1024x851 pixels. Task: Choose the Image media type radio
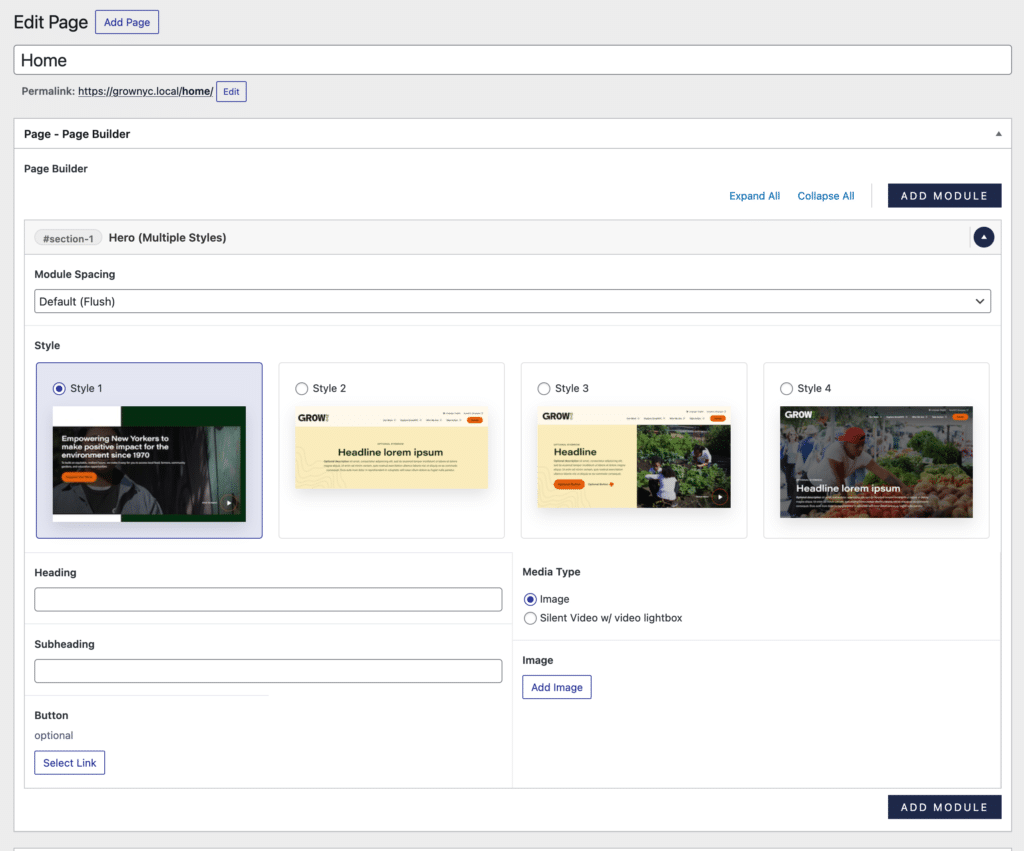coord(530,600)
